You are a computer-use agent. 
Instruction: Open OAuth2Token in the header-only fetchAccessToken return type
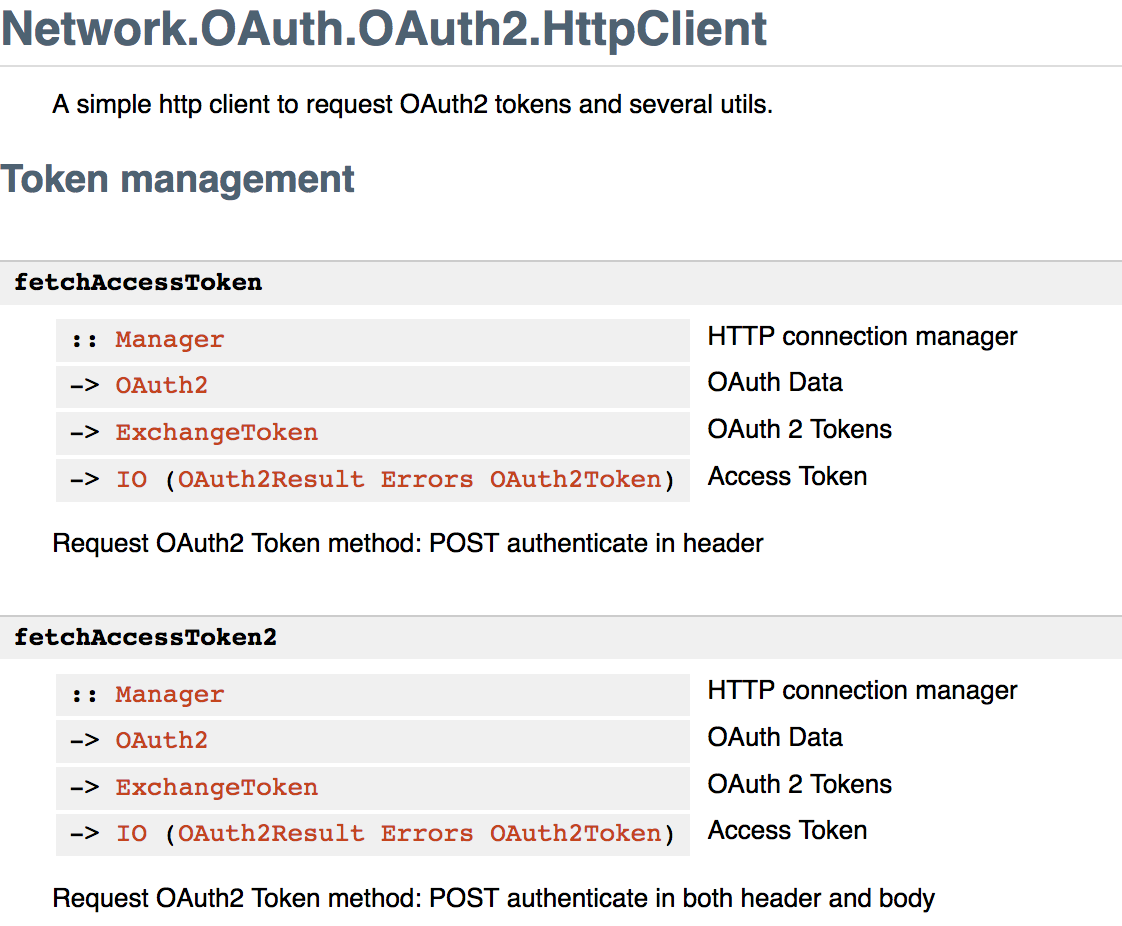(576, 479)
